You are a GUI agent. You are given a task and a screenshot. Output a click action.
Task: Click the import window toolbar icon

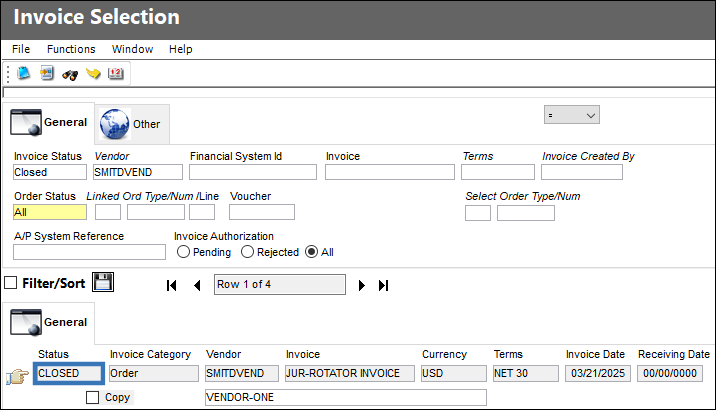pyautogui.click(x=47, y=73)
